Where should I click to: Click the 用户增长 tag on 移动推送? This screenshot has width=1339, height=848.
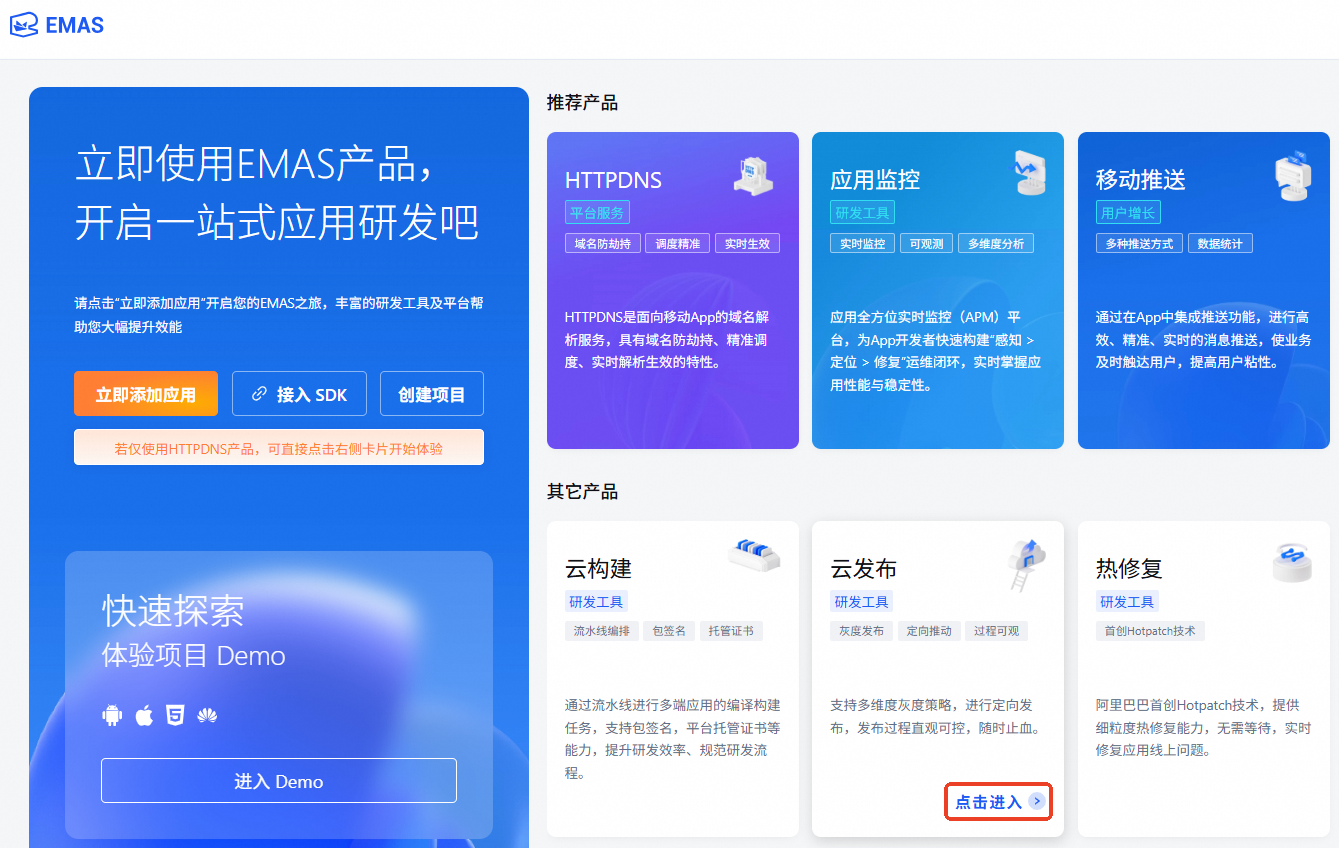coord(1128,212)
